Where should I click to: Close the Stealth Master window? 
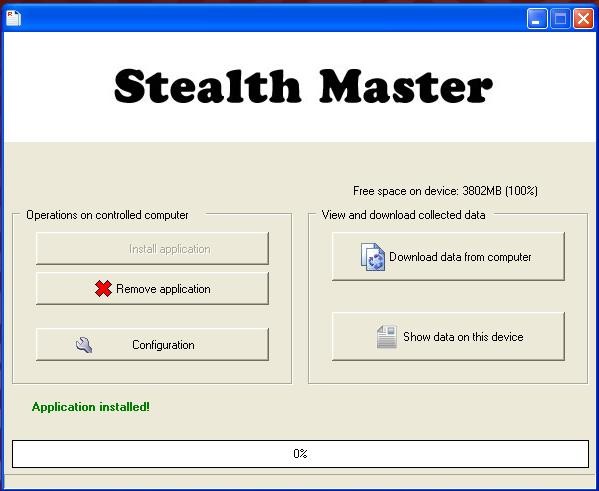pos(583,18)
